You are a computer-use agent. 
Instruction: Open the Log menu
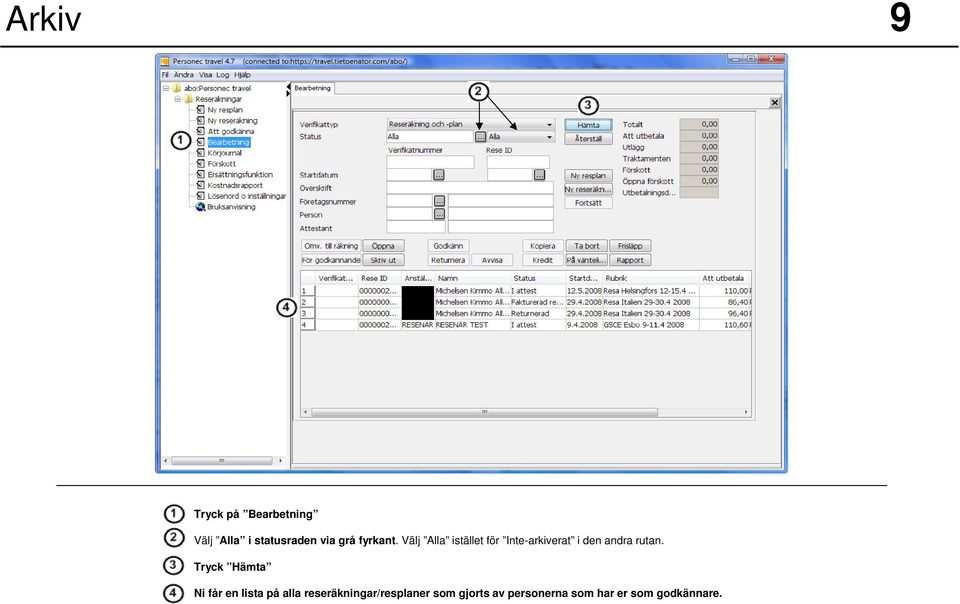[x=222, y=75]
